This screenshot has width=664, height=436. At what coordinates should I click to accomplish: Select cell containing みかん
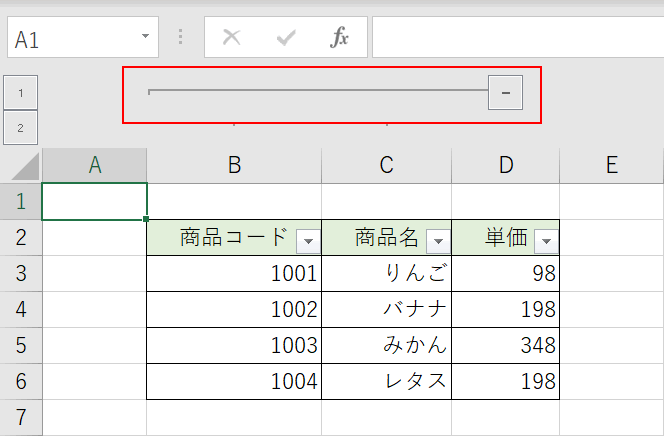(x=387, y=345)
